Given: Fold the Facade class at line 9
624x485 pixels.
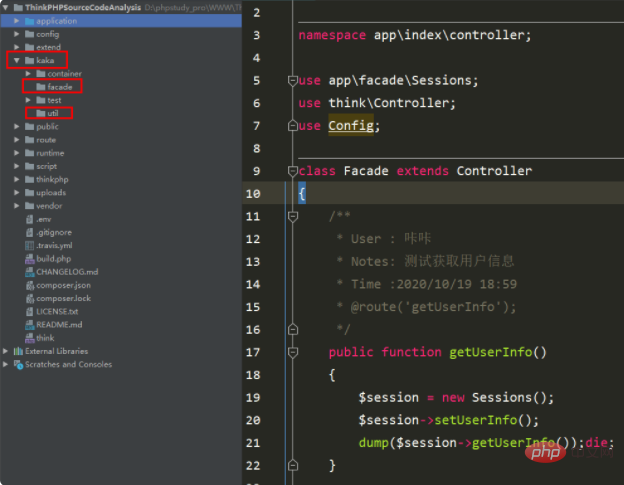Looking at the screenshot, I should (x=293, y=171).
